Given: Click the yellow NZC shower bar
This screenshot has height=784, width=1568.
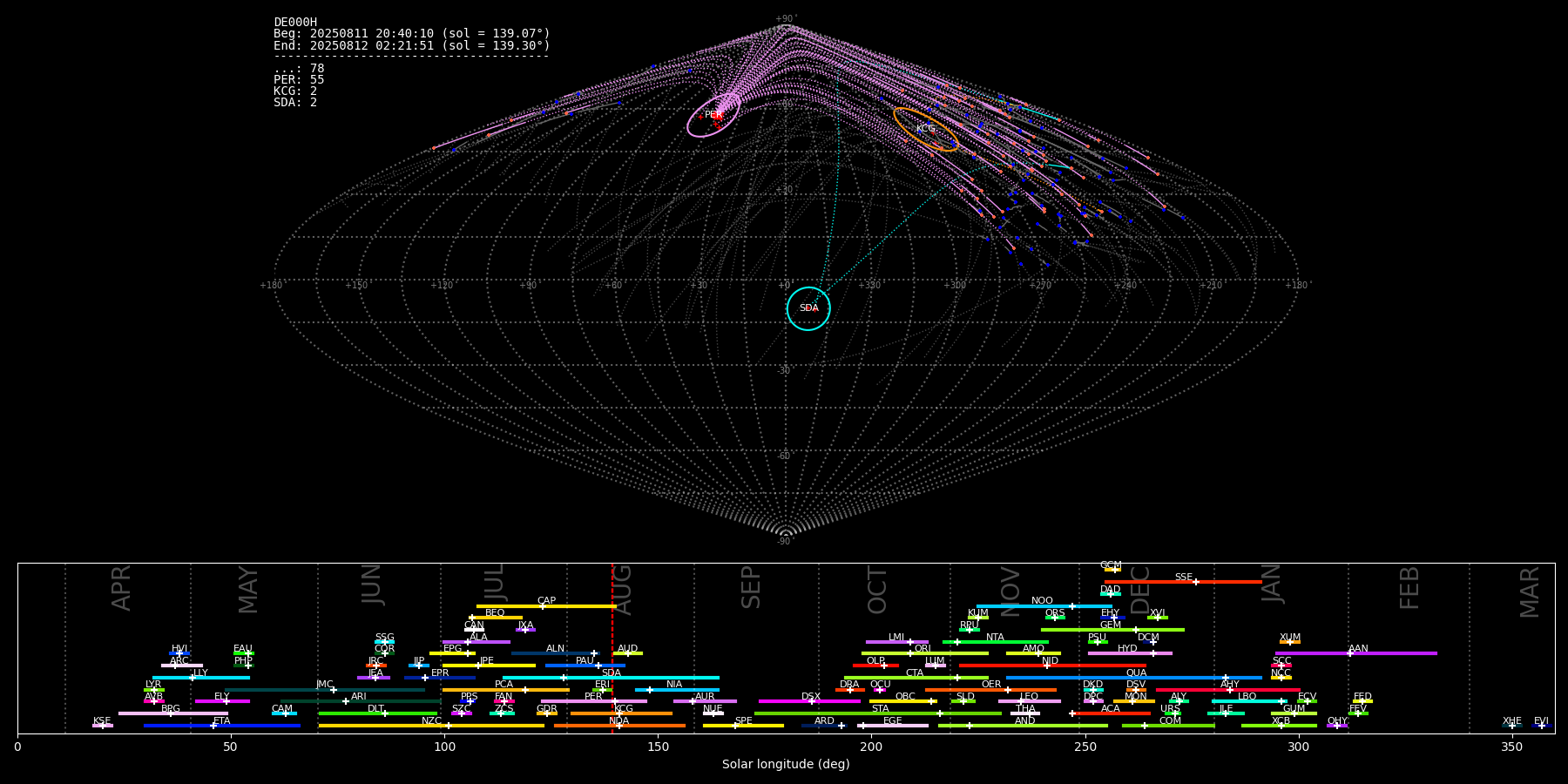Looking at the screenshot, I should [x=431, y=726].
